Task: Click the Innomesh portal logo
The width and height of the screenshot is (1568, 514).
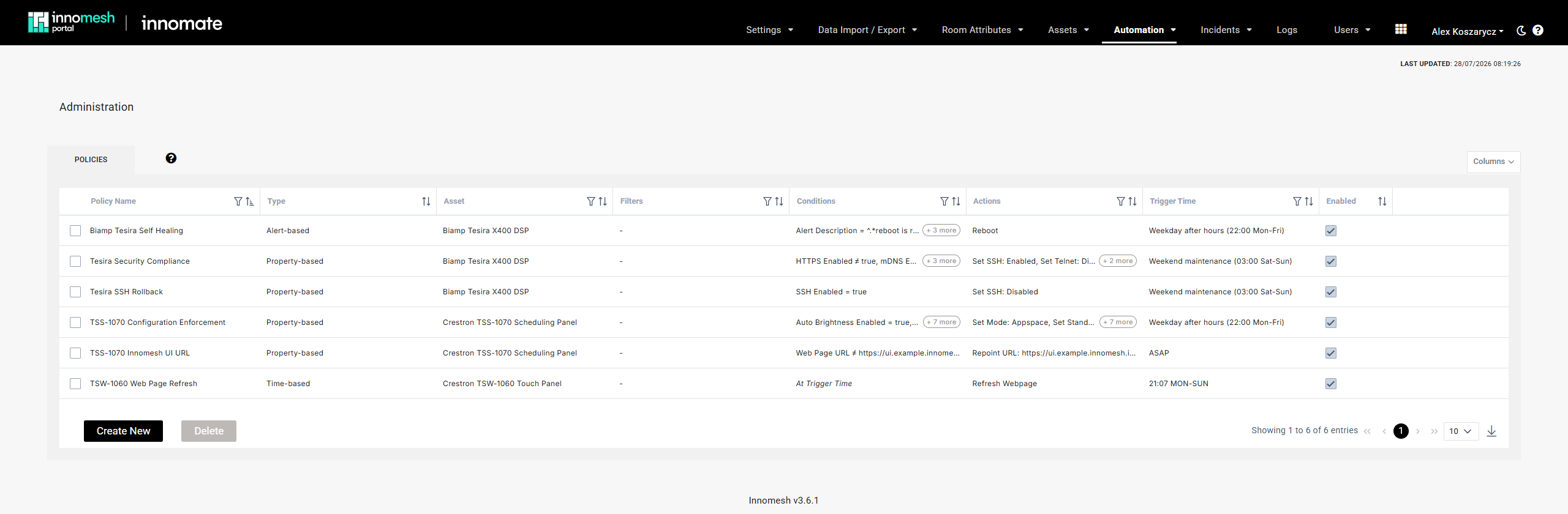Action: click(x=71, y=22)
